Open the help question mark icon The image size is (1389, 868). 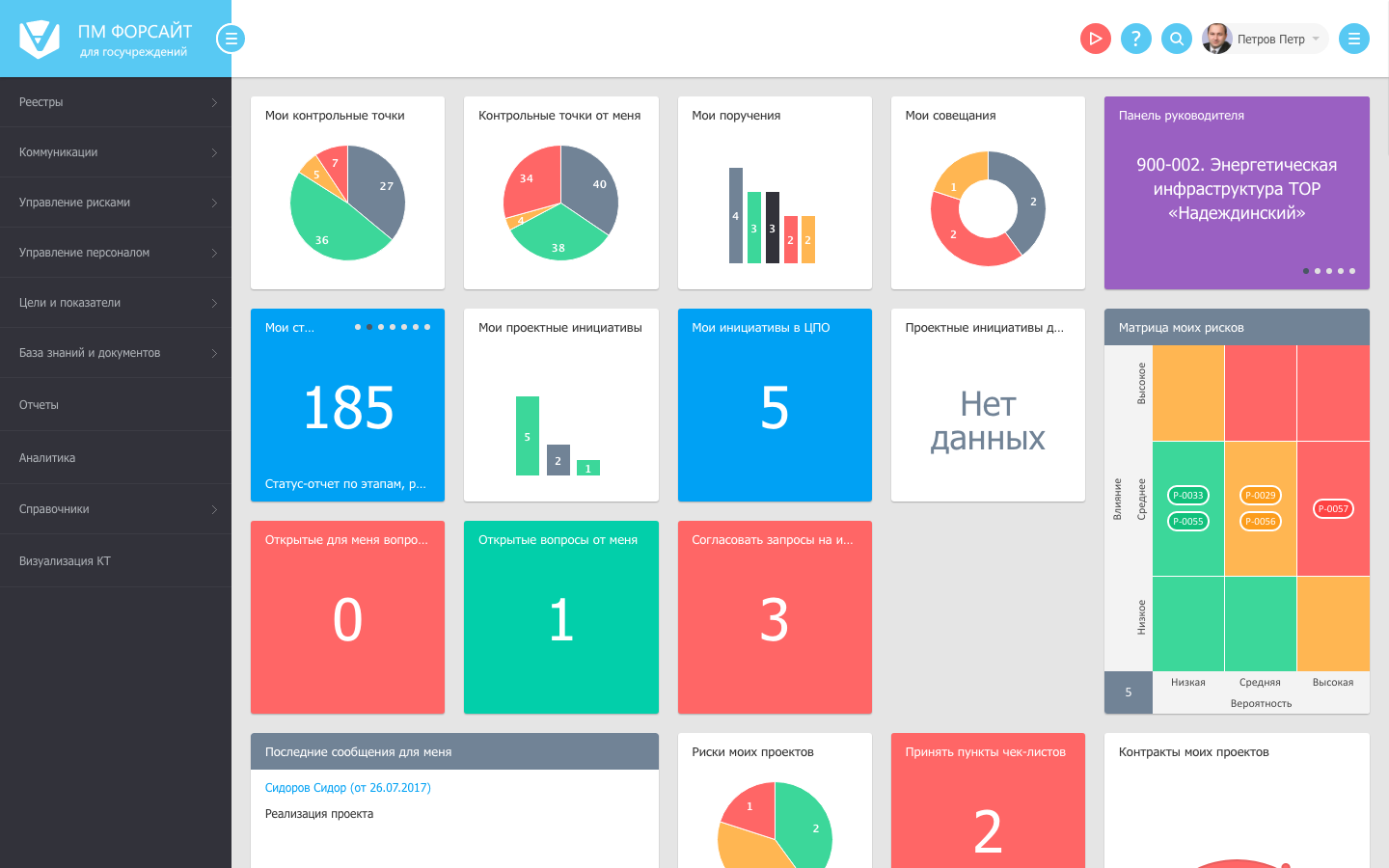(x=1136, y=39)
